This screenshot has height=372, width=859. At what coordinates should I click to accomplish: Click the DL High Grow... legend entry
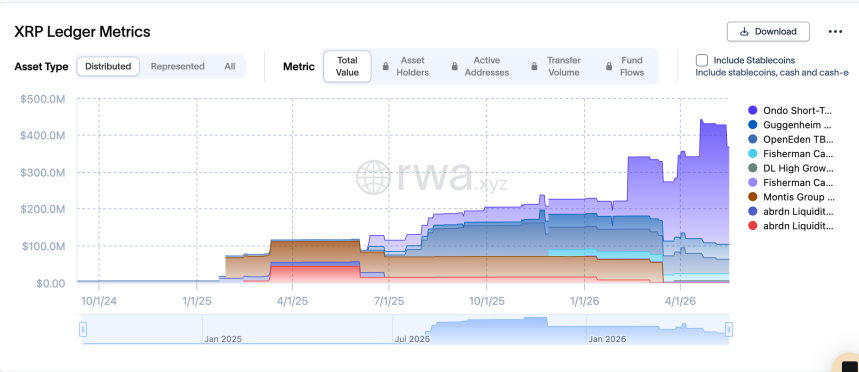(791, 168)
